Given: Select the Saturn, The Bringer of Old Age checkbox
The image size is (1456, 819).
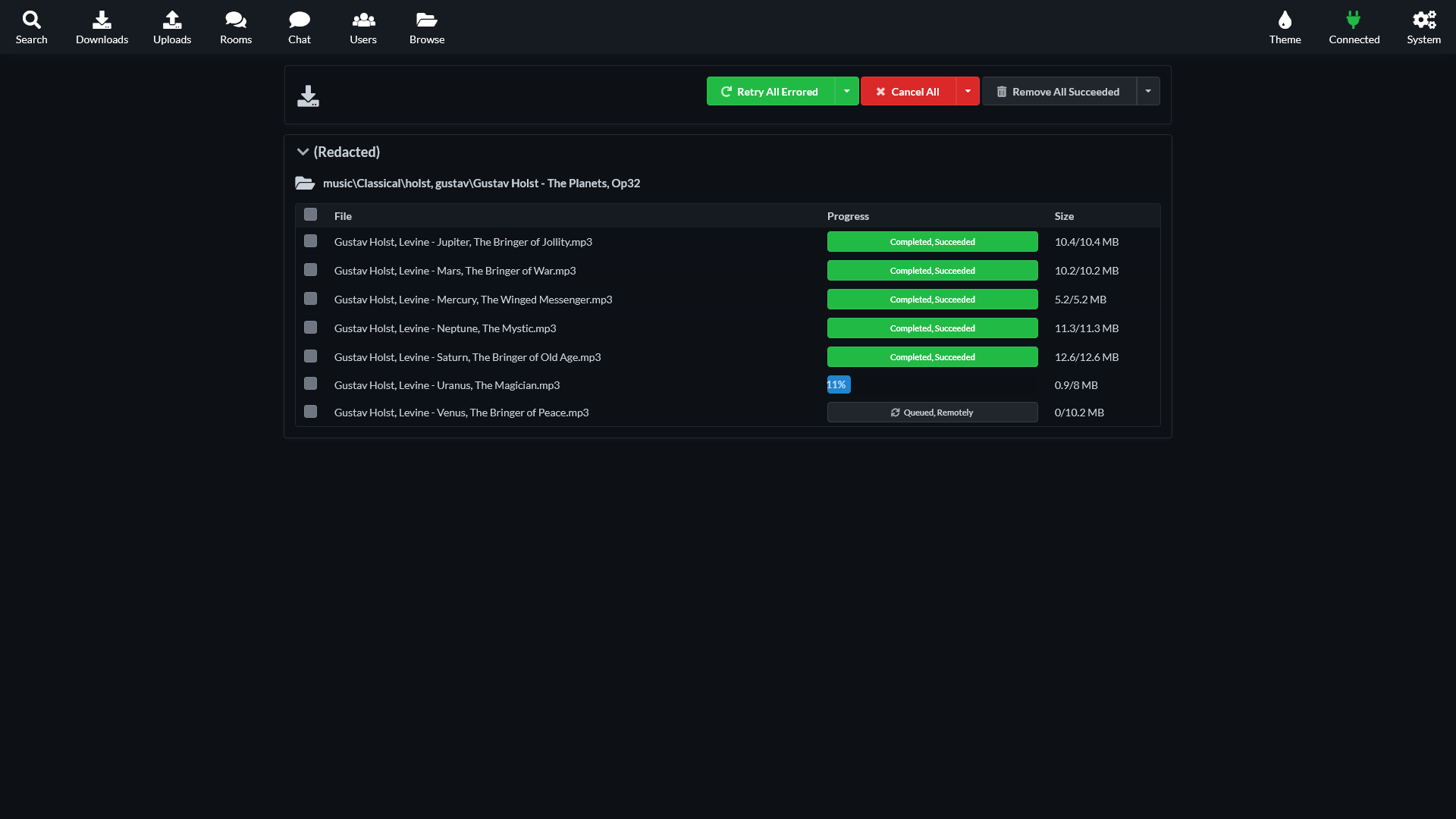Looking at the screenshot, I should tap(310, 356).
